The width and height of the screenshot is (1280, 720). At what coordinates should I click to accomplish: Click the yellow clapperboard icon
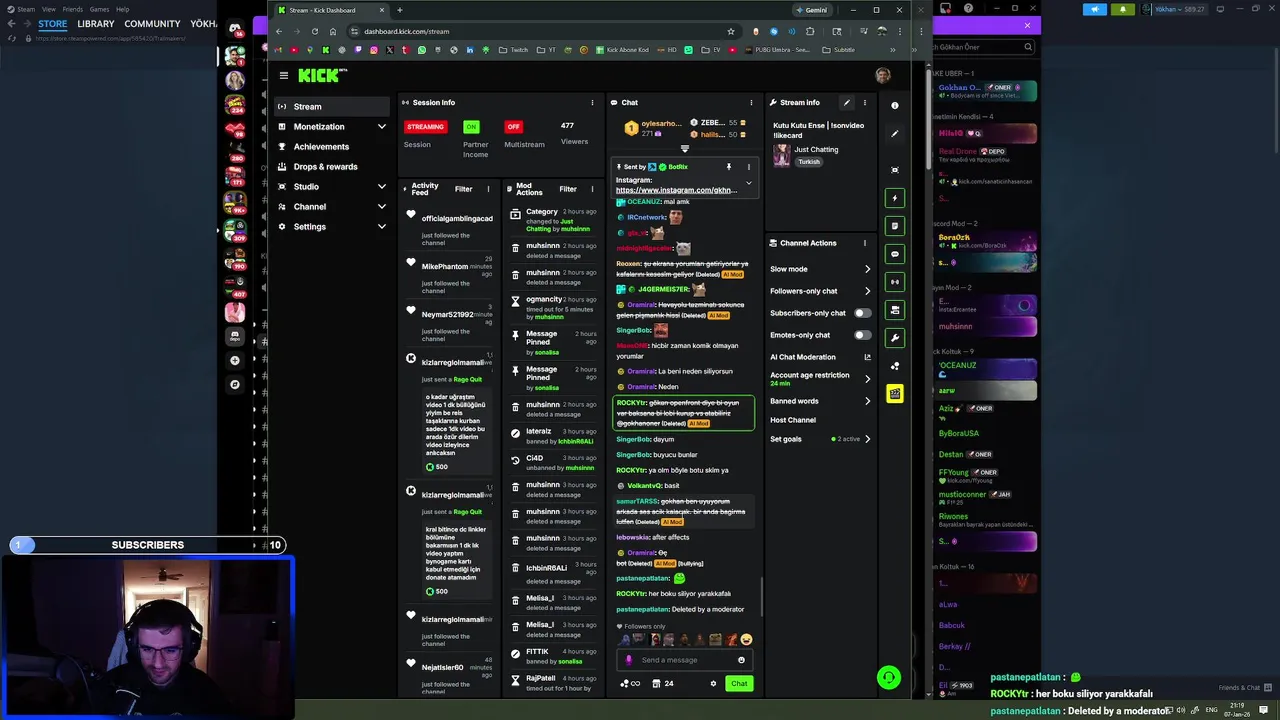click(895, 394)
